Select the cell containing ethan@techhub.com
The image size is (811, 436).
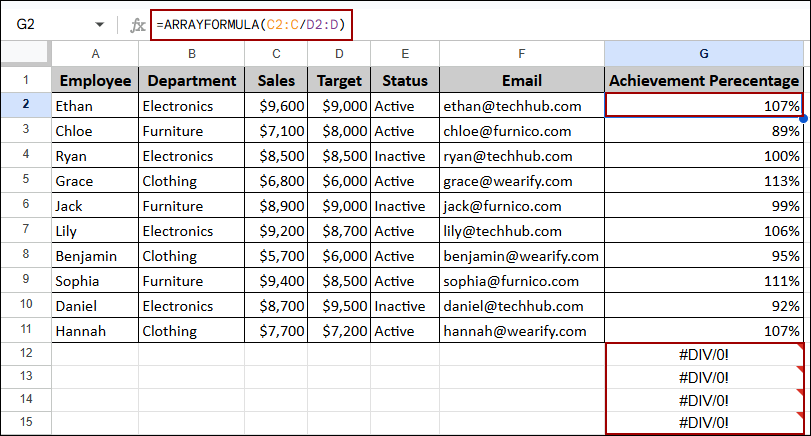520,105
